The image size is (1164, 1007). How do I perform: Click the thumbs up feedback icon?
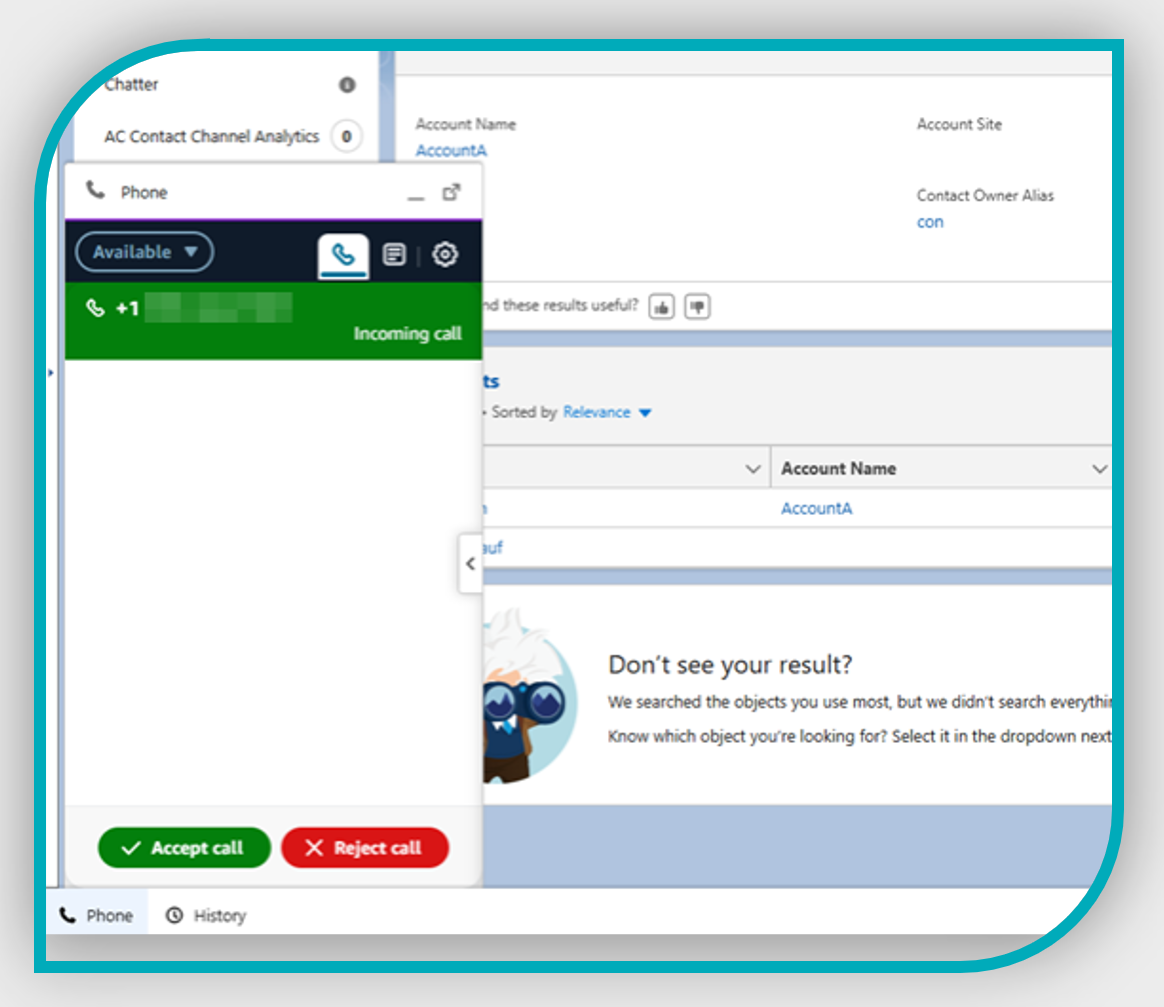coord(661,306)
